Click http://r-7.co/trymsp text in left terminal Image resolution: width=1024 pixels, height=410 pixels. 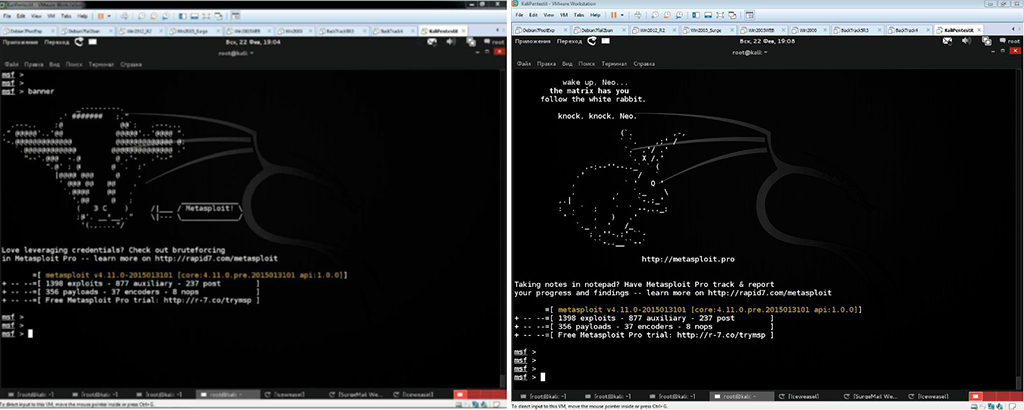208,300
